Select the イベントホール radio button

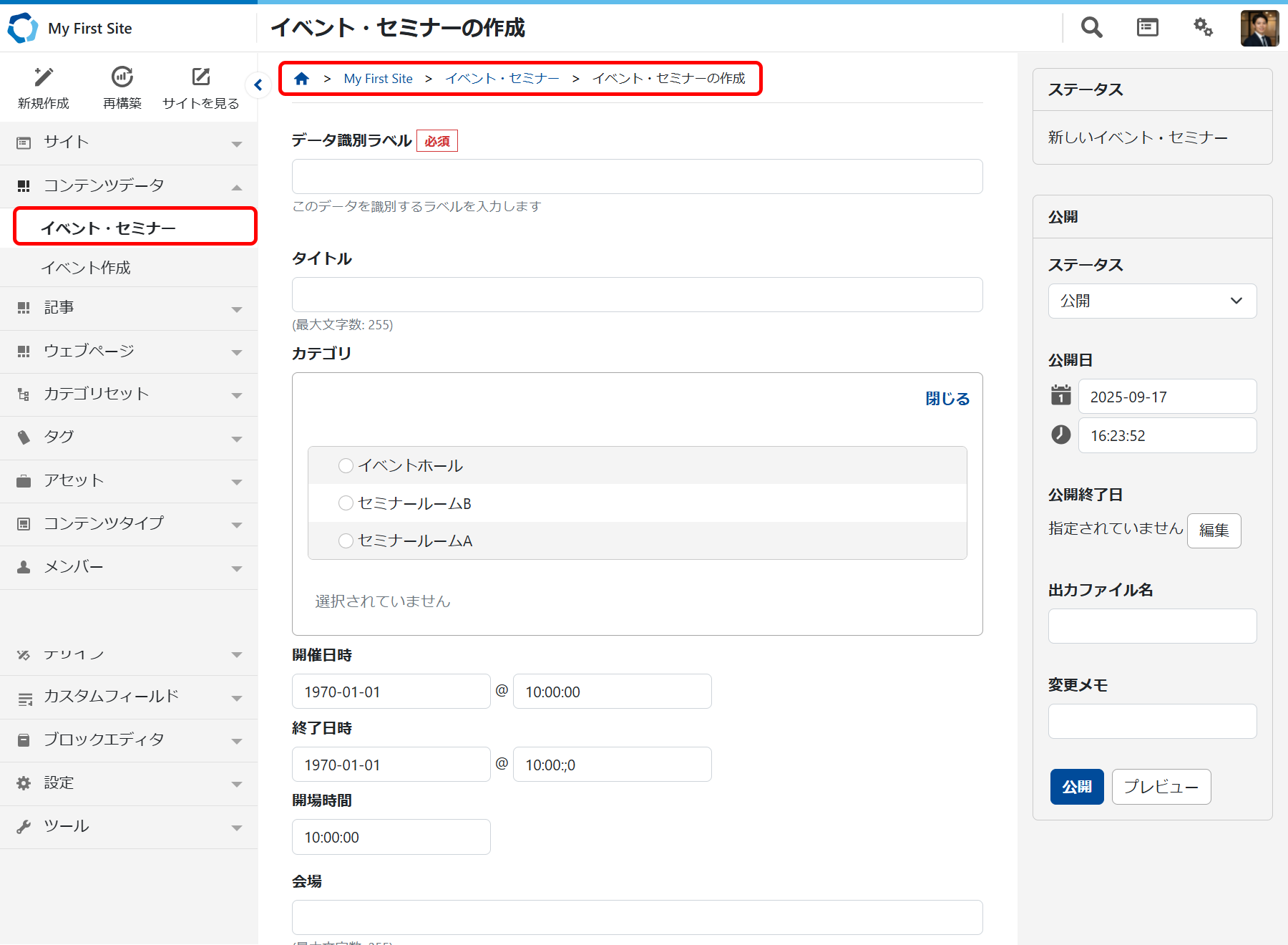[346, 466]
